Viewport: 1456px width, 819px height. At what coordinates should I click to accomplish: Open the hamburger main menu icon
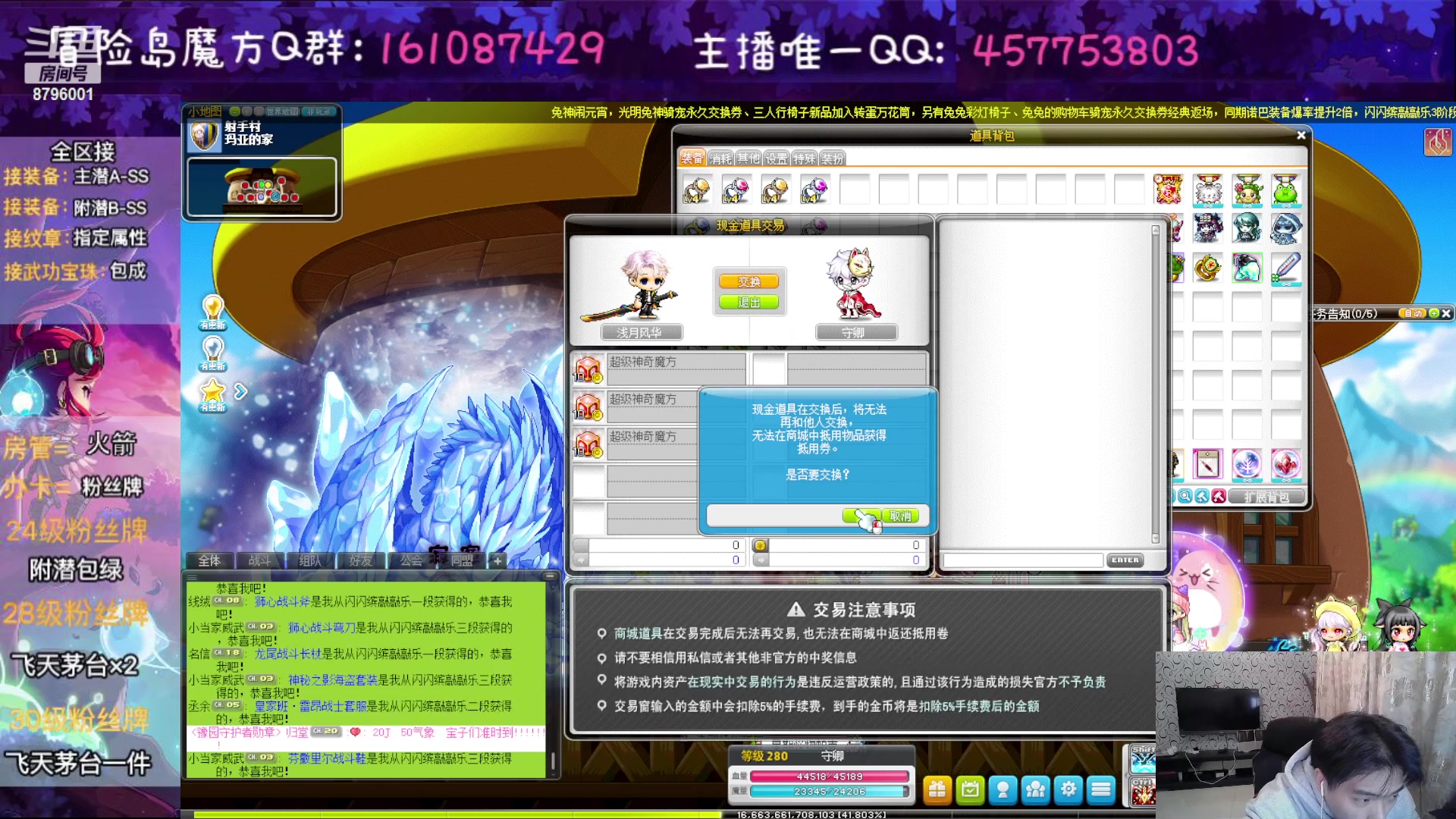coord(1101,790)
